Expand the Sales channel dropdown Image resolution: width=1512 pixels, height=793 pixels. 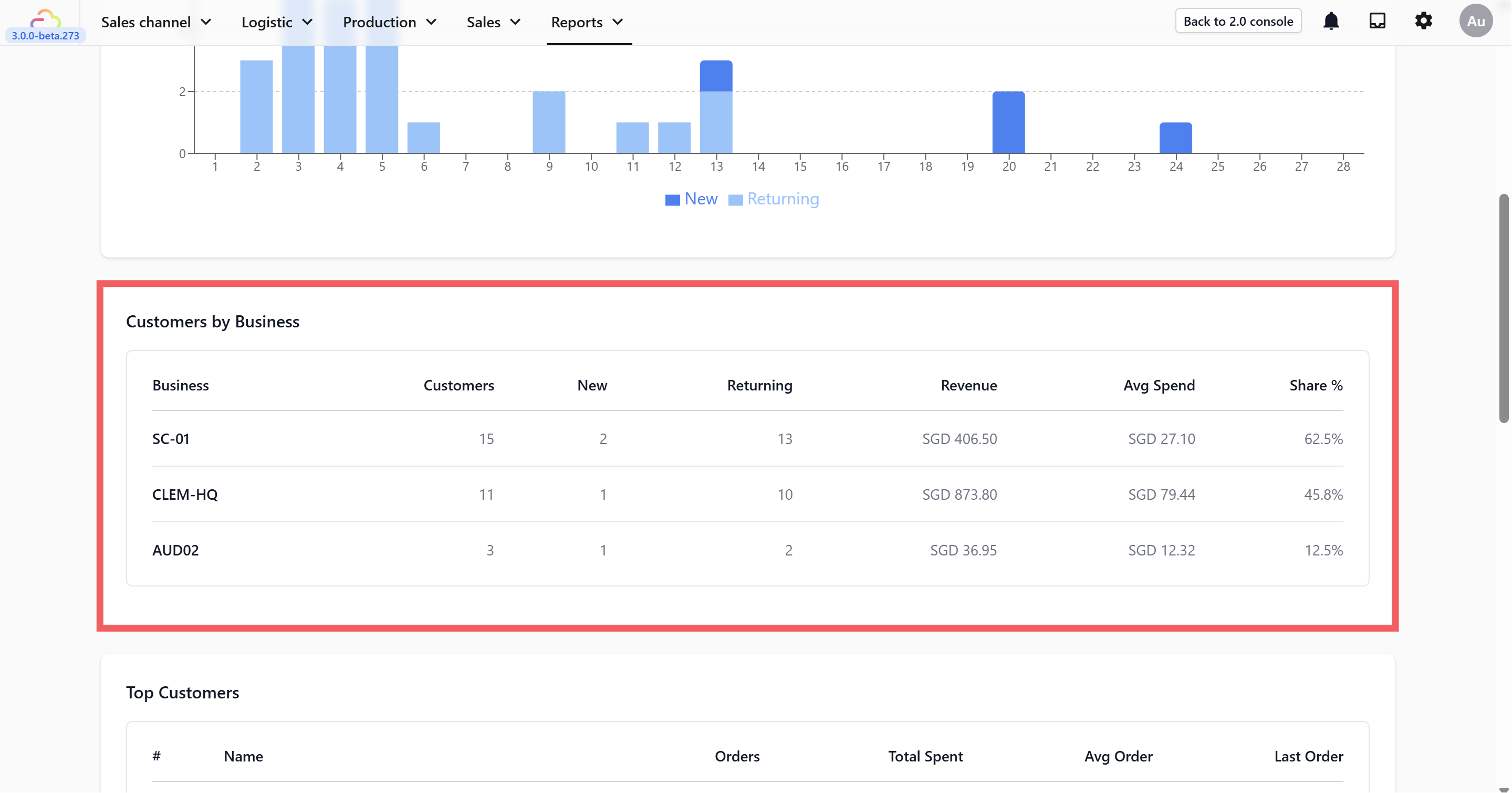click(x=156, y=22)
